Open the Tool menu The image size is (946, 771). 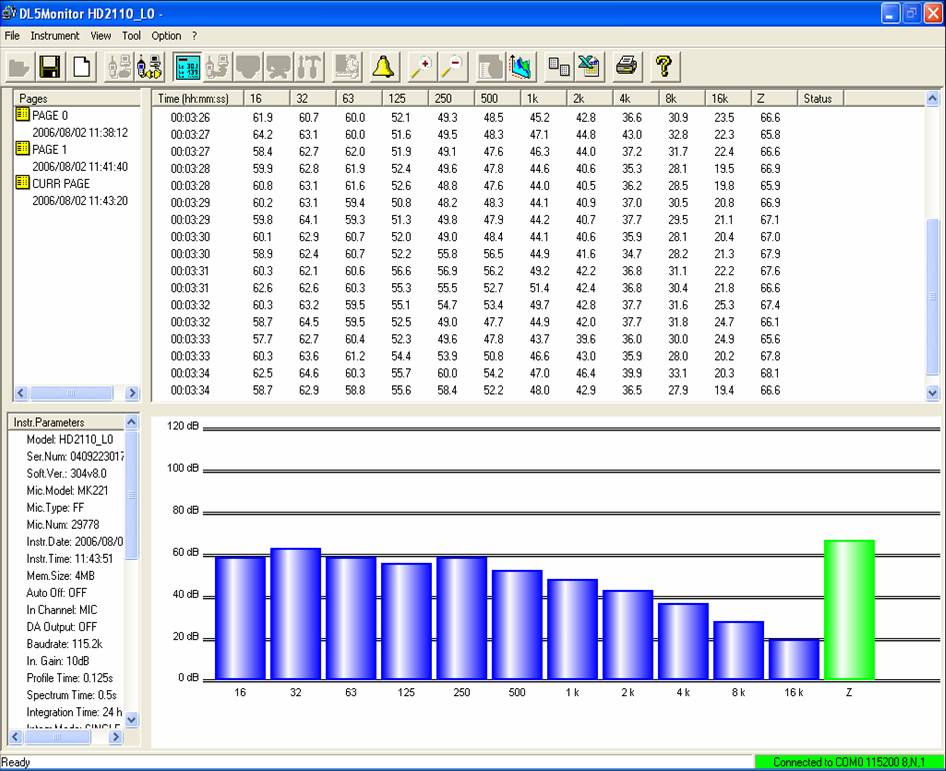tap(132, 36)
